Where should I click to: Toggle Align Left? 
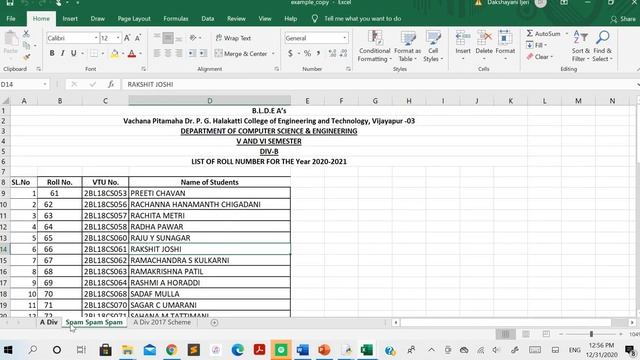157,53
